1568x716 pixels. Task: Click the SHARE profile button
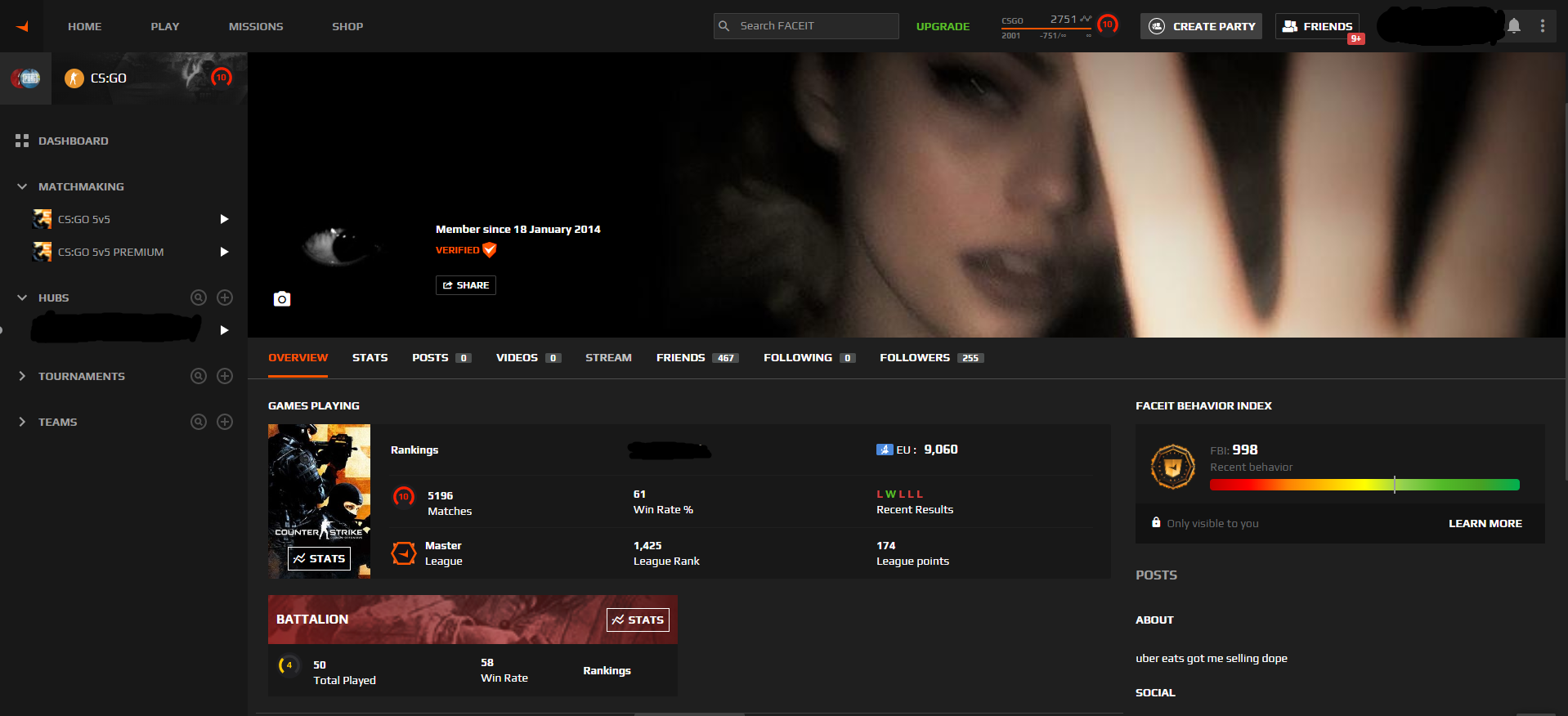pyautogui.click(x=466, y=285)
